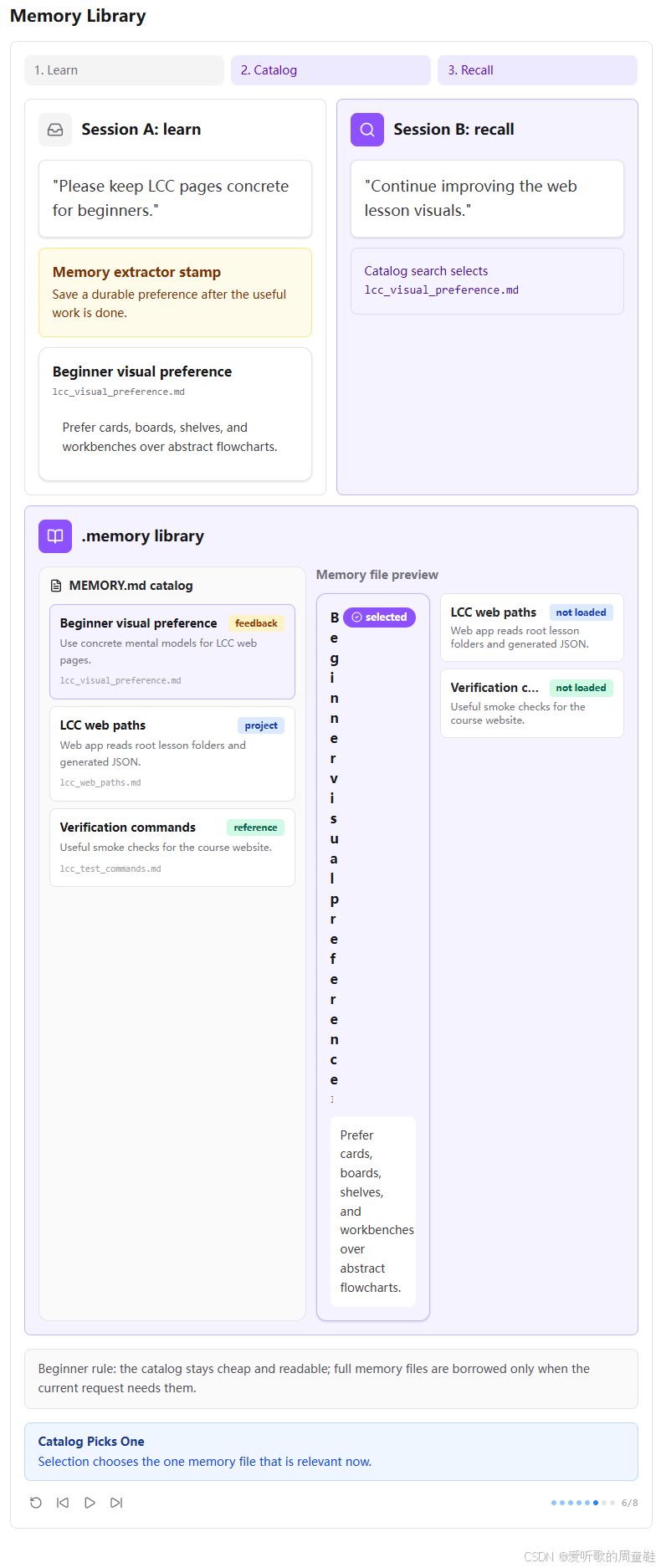661x1568 pixels.
Task: Click the reset/restart animation icon
Action: click(x=36, y=1503)
